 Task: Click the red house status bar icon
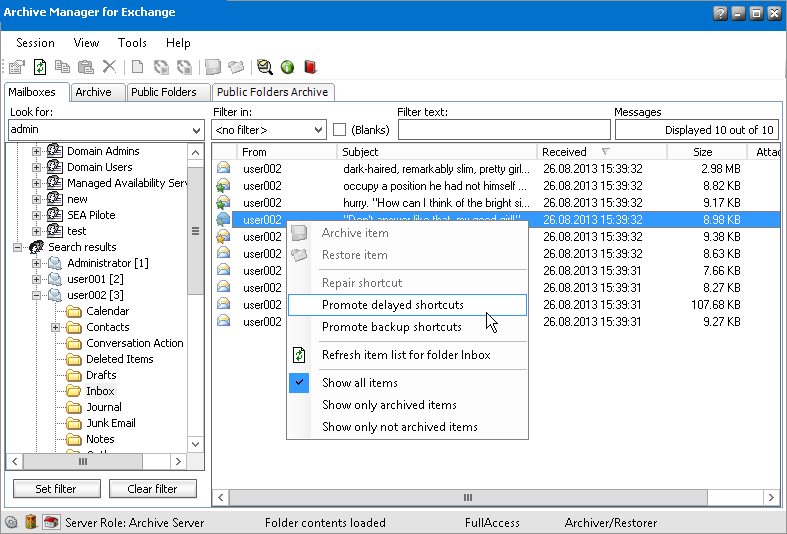(x=51, y=522)
